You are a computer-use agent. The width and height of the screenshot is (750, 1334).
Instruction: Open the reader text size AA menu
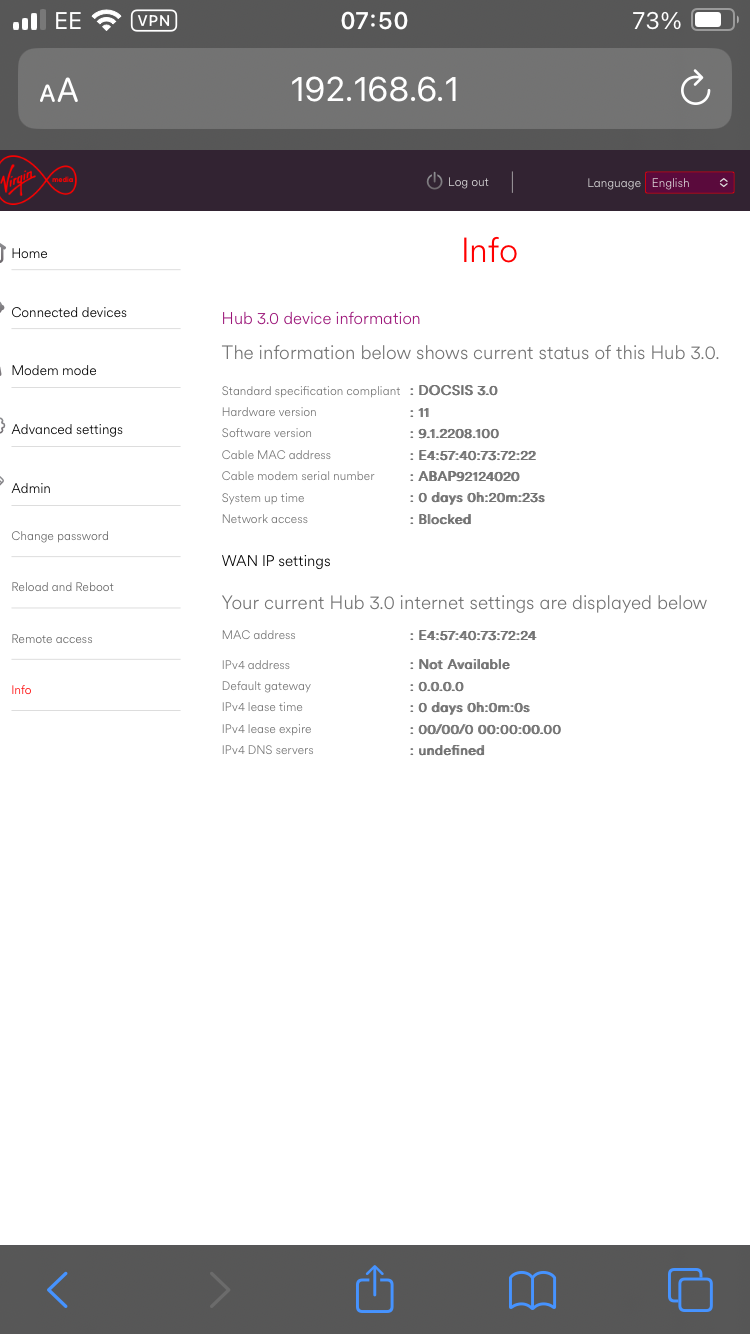(x=58, y=92)
